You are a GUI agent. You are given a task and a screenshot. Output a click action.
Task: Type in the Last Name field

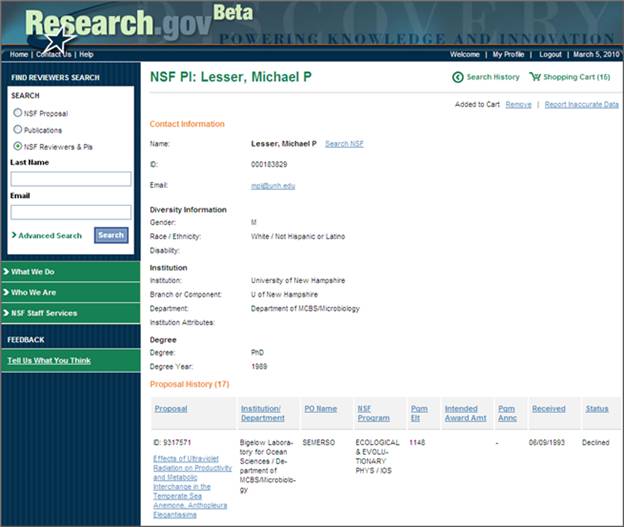click(x=70, y=179)
